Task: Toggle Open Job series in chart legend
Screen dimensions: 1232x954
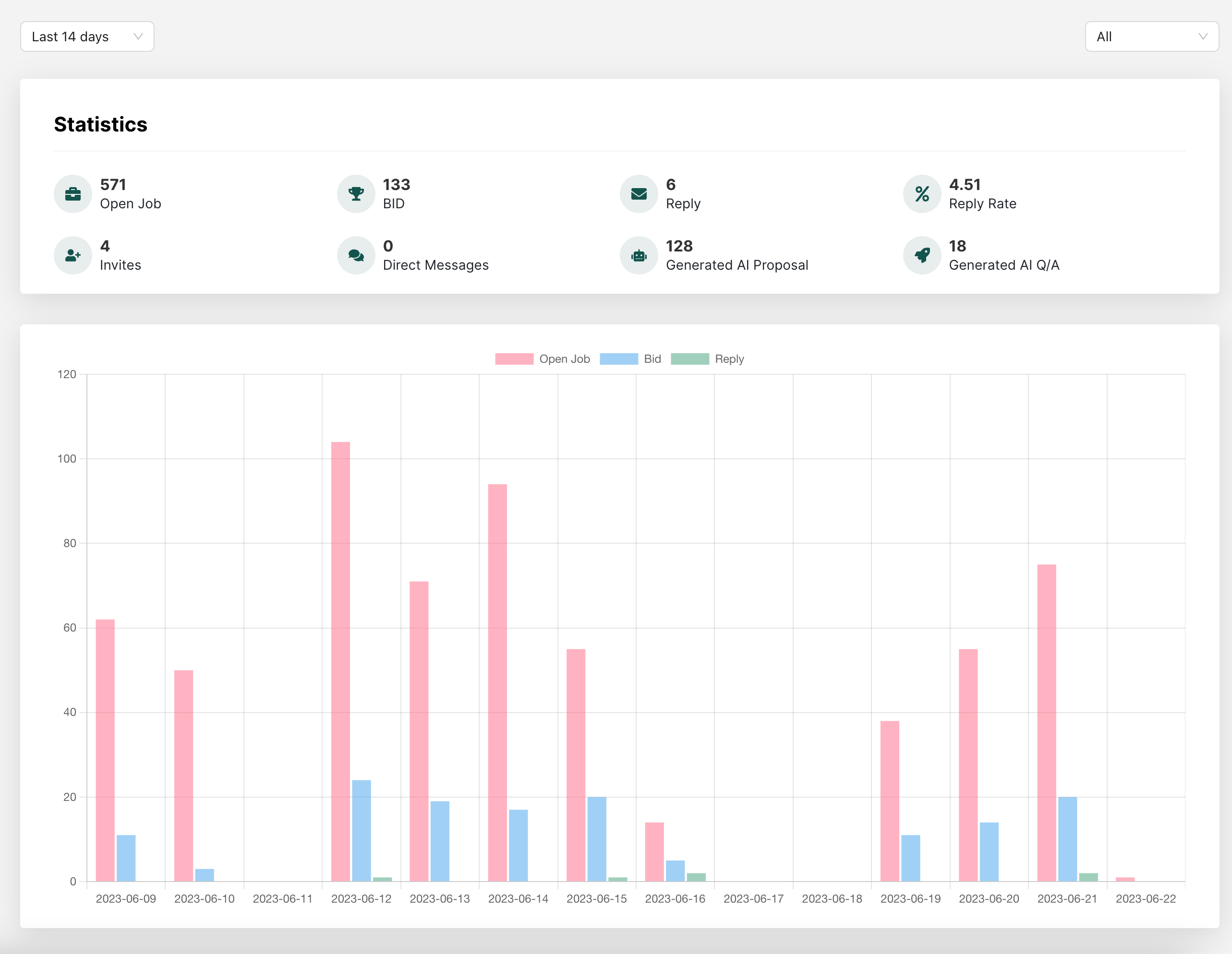Action: point(564,359)
